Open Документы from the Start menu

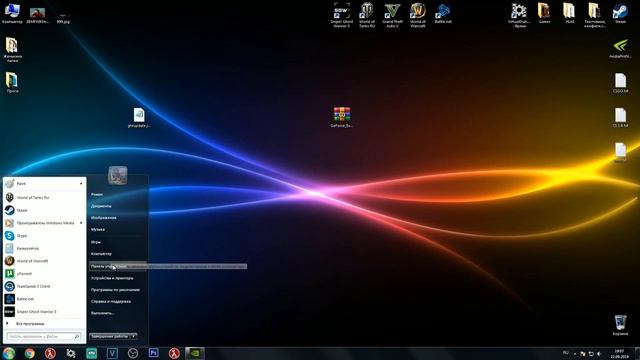tap(101, 206)
